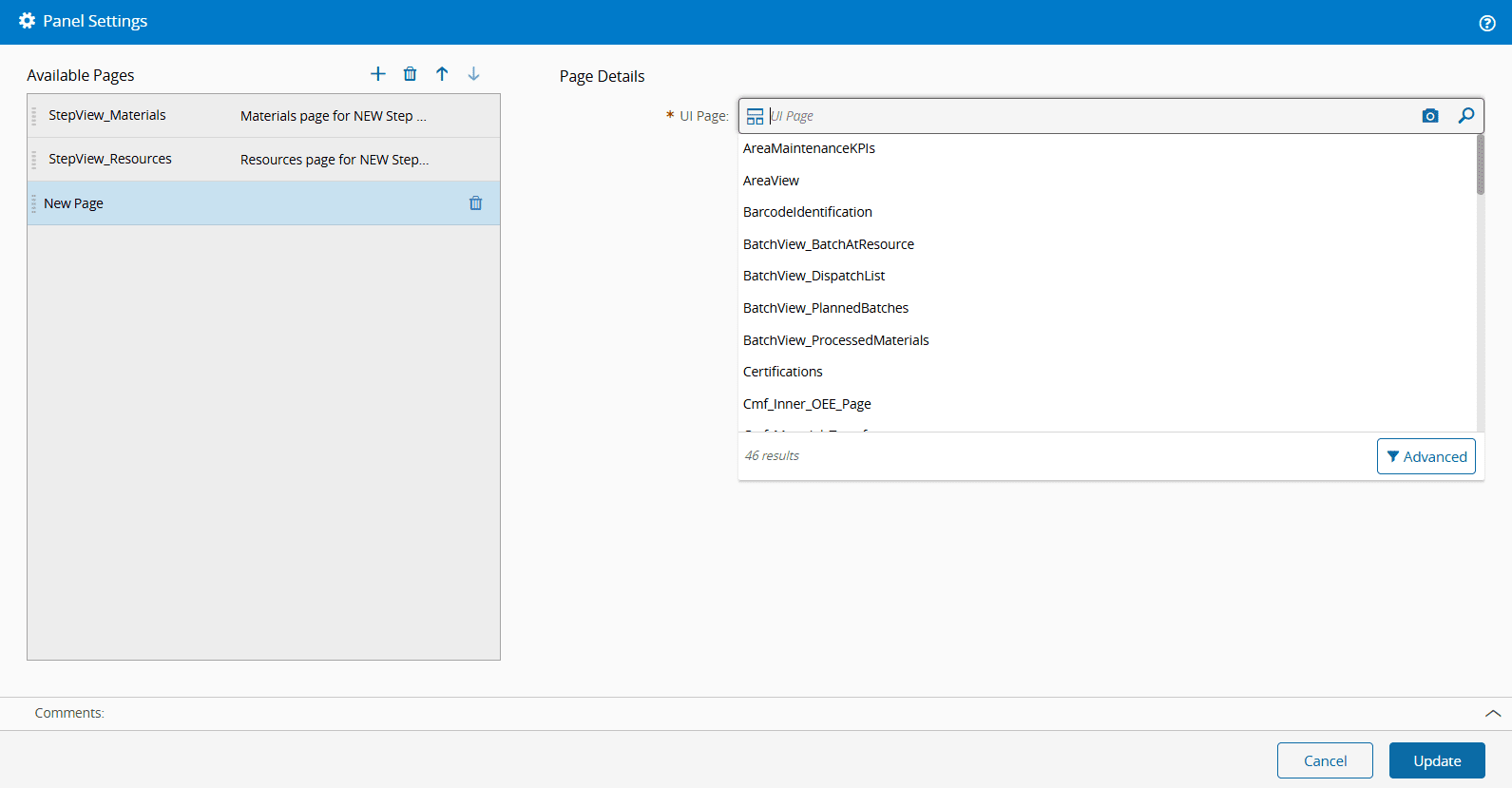Viewport: 1512px width, 788px height.
Task: Click the UI Page entity icon
Action: click(x=755, y=116)
